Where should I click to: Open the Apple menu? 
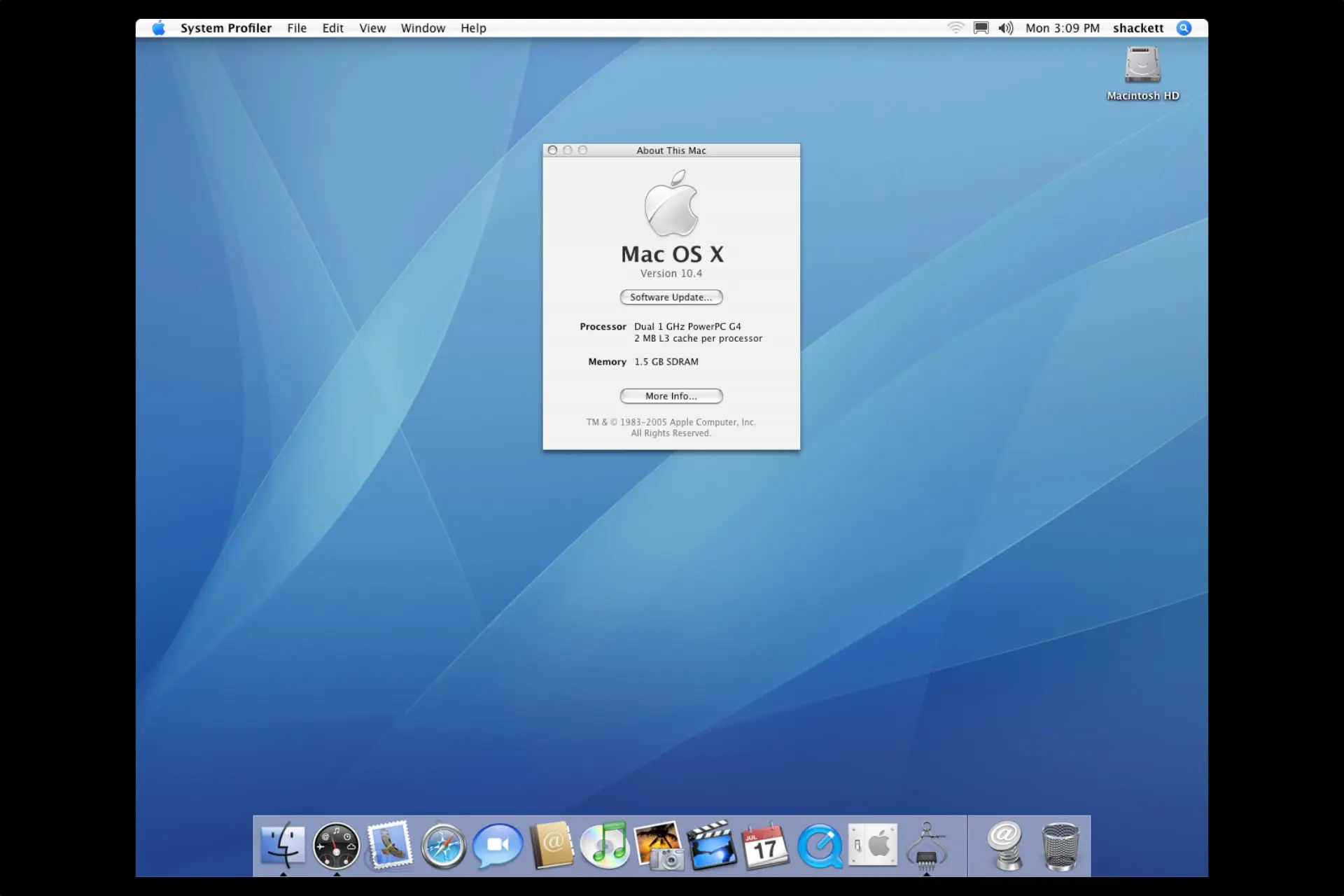(x=158, y=28)
